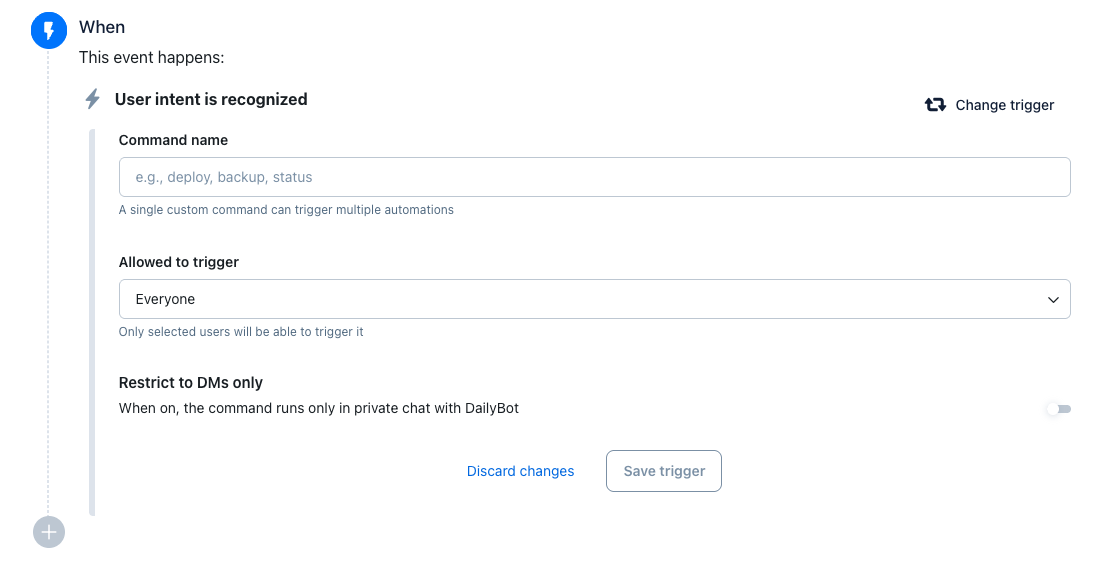Click the "User intent is recognized" trigger title

coord(211,99)
